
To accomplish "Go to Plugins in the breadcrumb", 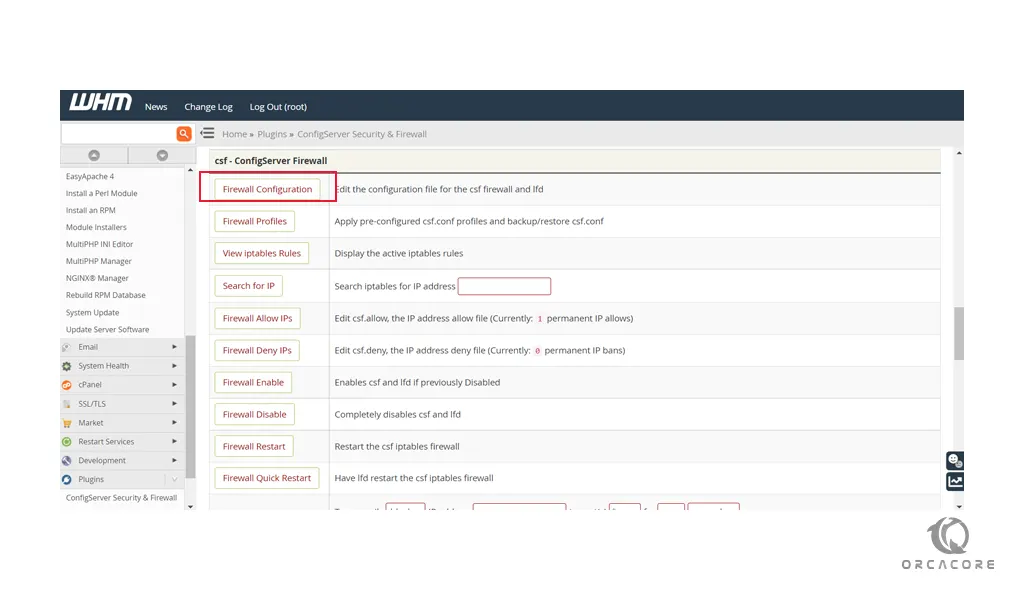I will [272, 134].
